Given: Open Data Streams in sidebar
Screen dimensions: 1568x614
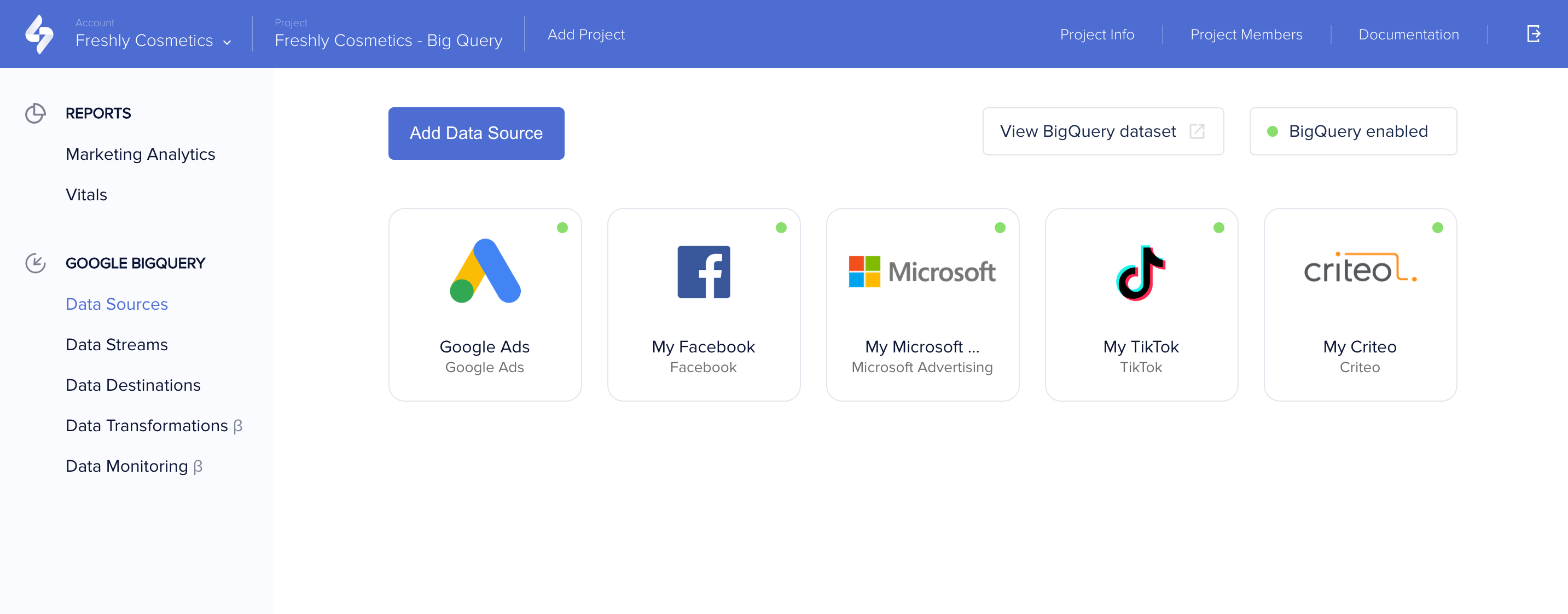Looking at the screenshot, I should [x=117, y=345].
